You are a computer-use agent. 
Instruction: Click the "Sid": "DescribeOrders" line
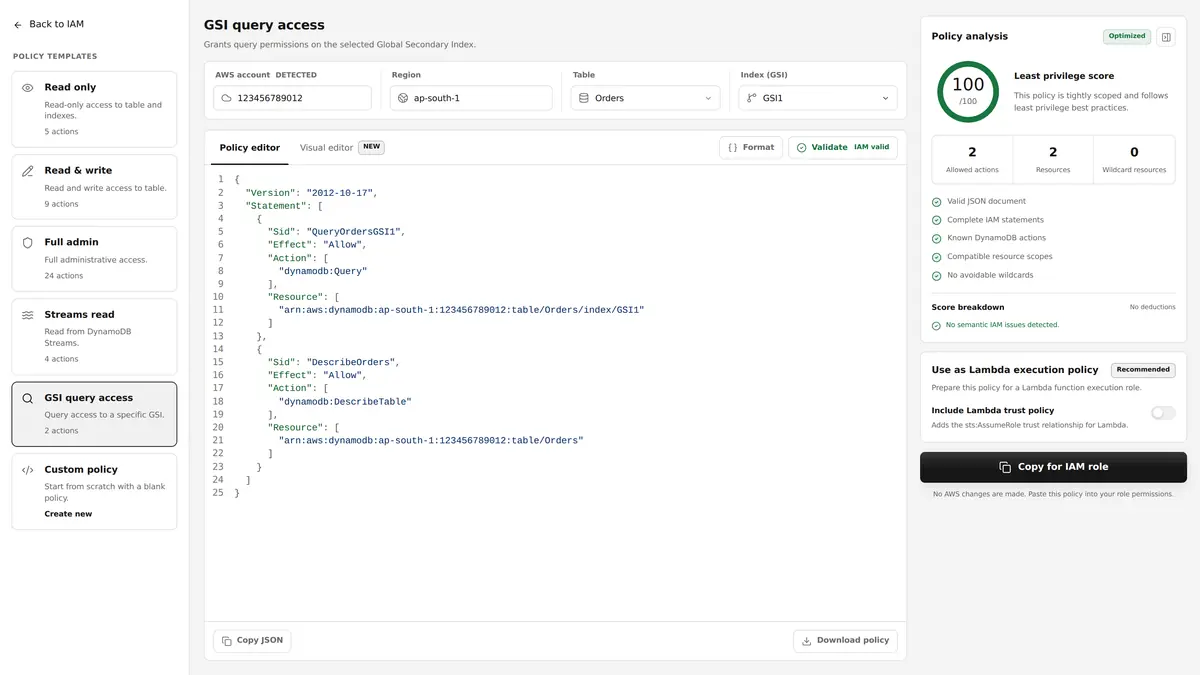pos(333,362)
